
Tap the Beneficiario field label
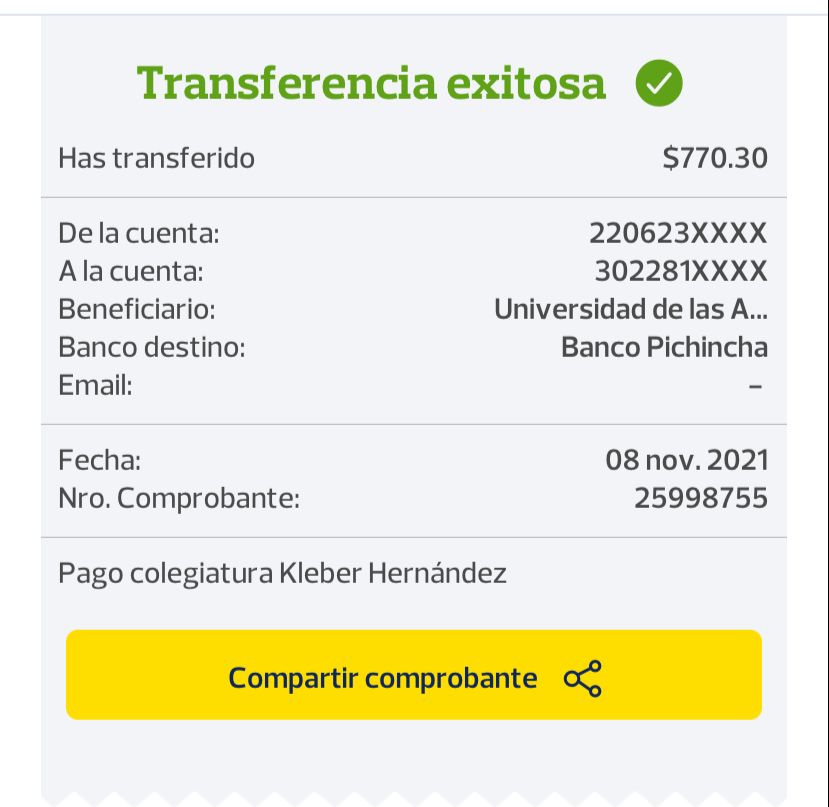(137, 309)
